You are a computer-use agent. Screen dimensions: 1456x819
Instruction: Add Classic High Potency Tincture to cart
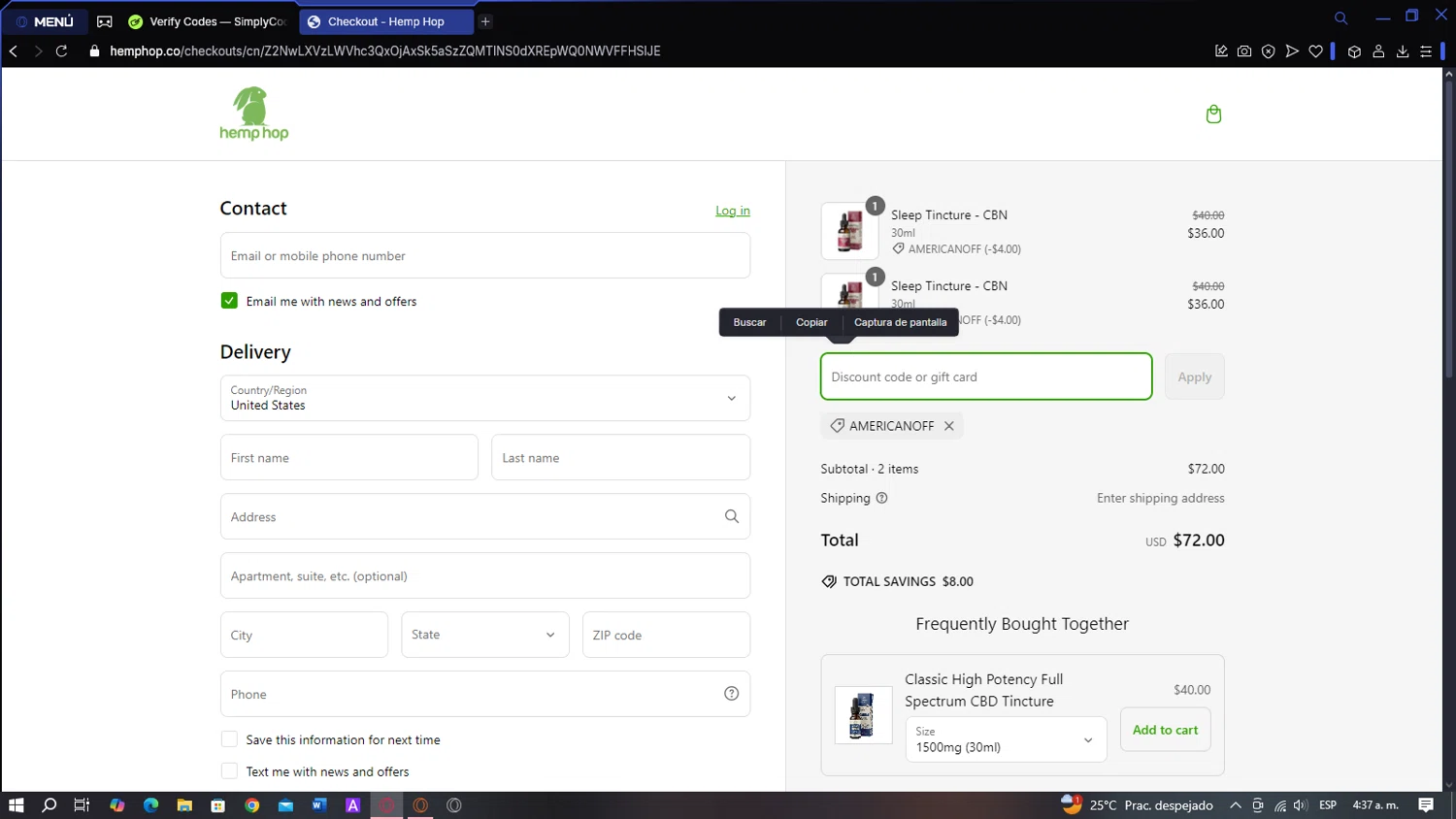pyautogui.click(x=1165, y=730)
